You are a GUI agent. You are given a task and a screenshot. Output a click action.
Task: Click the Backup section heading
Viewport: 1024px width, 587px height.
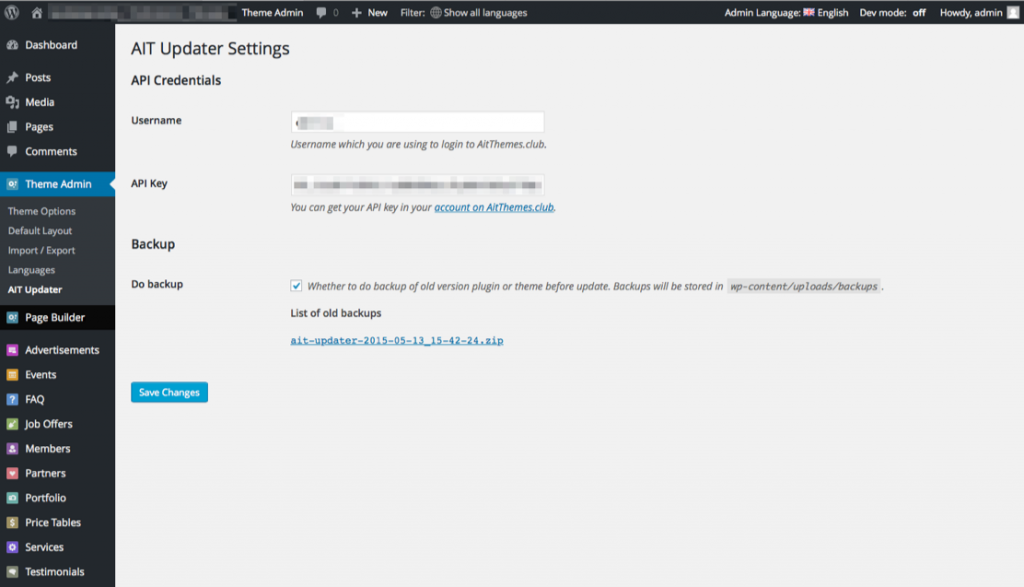click(x=153, y=244)
